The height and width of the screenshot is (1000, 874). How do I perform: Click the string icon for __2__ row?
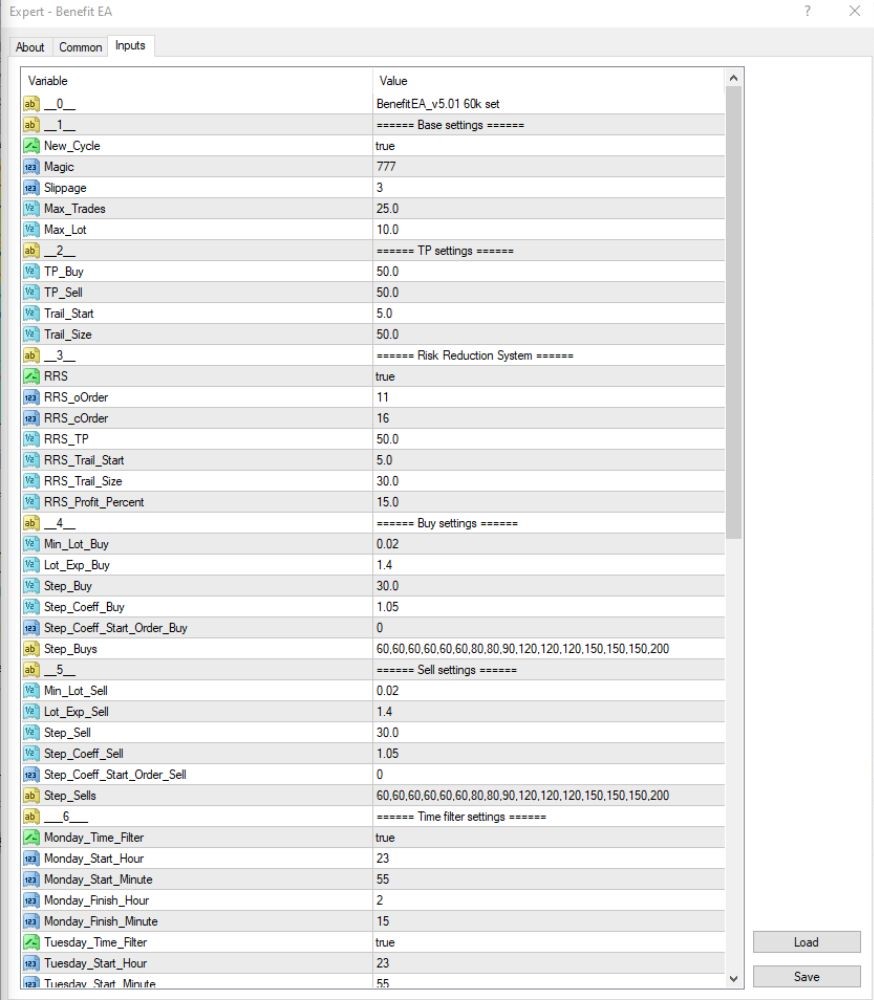[31, 251]
